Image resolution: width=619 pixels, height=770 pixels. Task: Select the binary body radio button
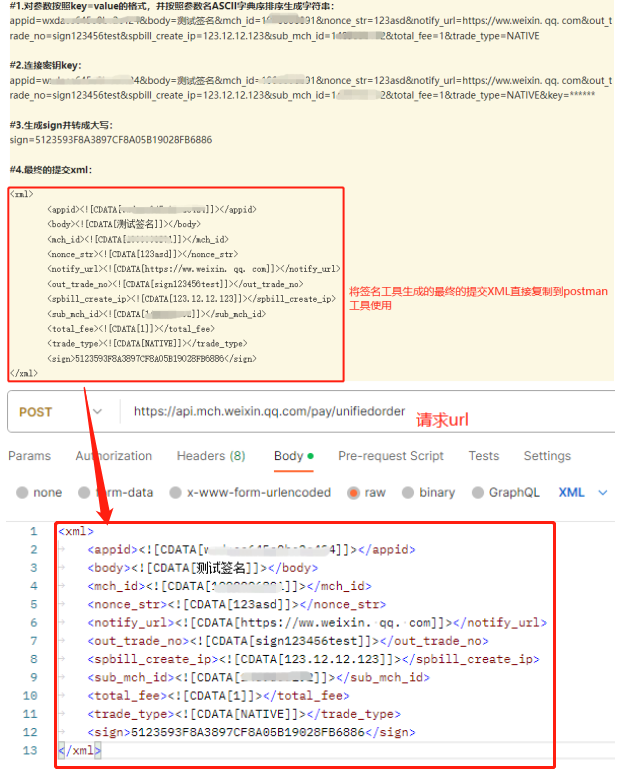(x=408, y=492)
